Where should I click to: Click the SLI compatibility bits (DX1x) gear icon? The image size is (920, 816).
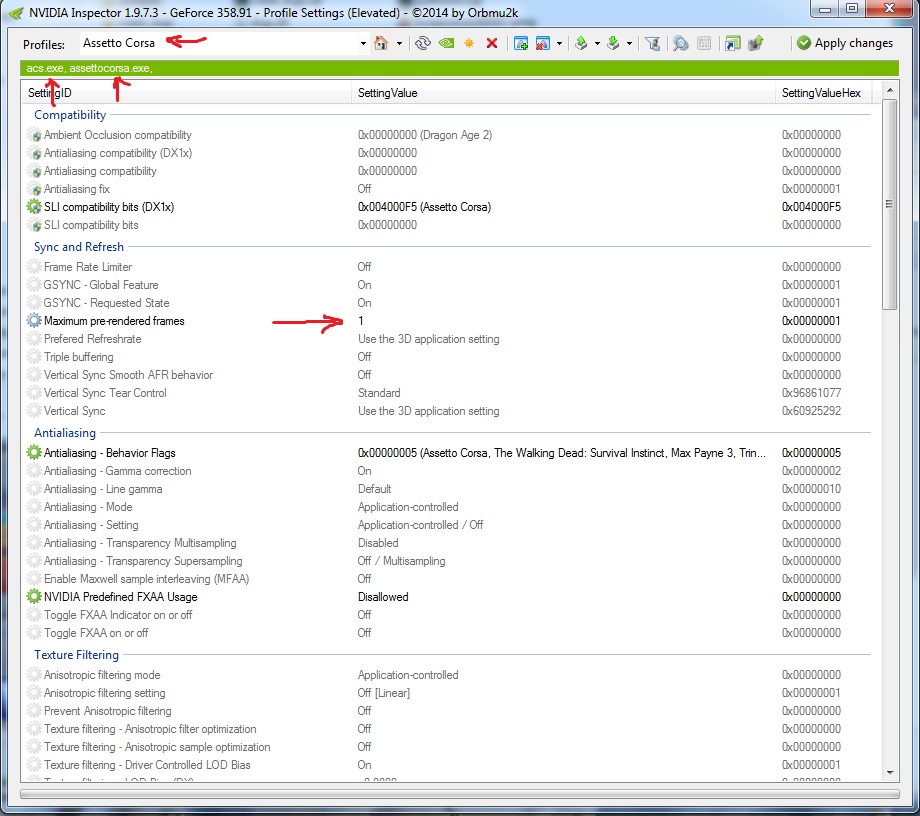point(35,207)
